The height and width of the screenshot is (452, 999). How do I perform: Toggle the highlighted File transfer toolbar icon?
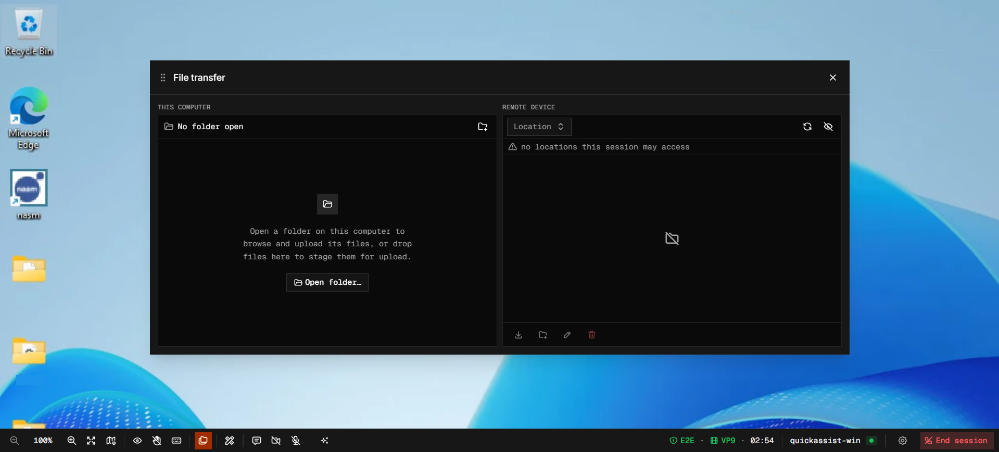tap(203, 441)
